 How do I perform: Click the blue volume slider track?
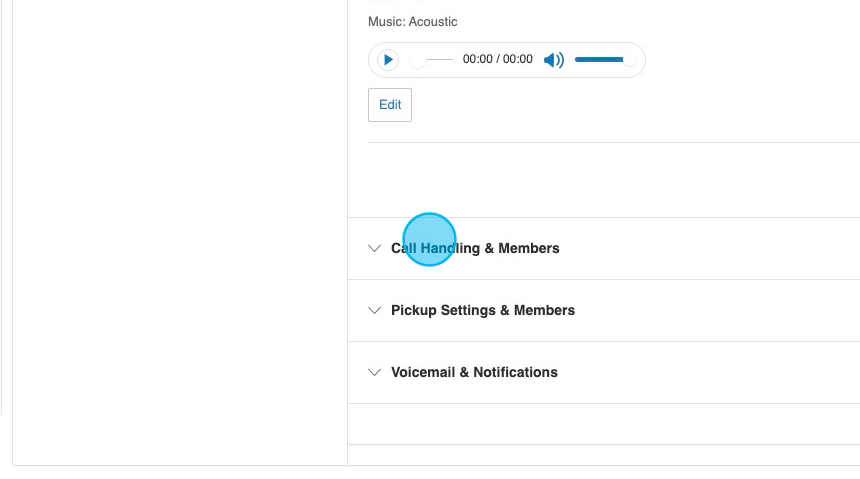coord(598,60)
